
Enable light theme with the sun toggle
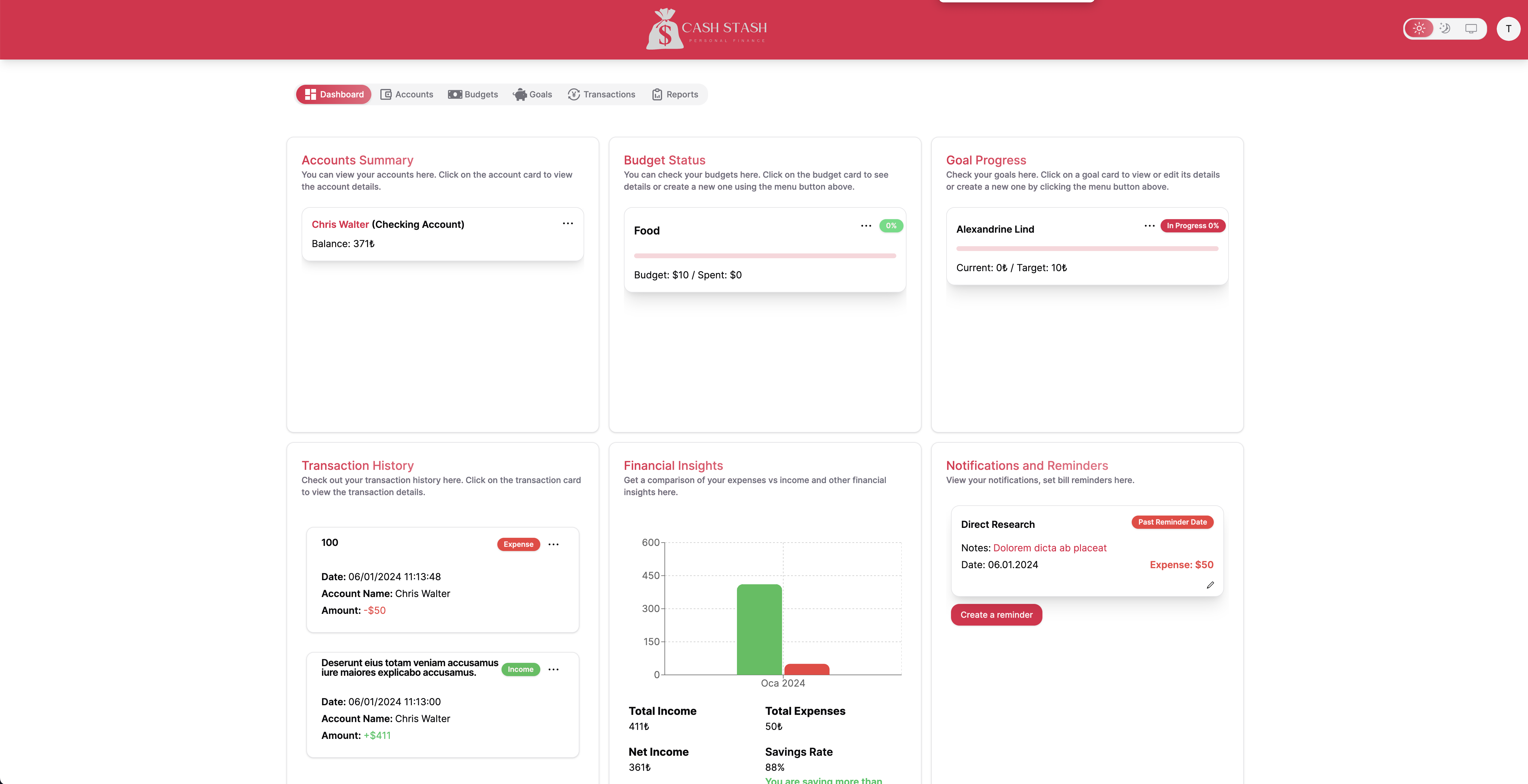1419,28
